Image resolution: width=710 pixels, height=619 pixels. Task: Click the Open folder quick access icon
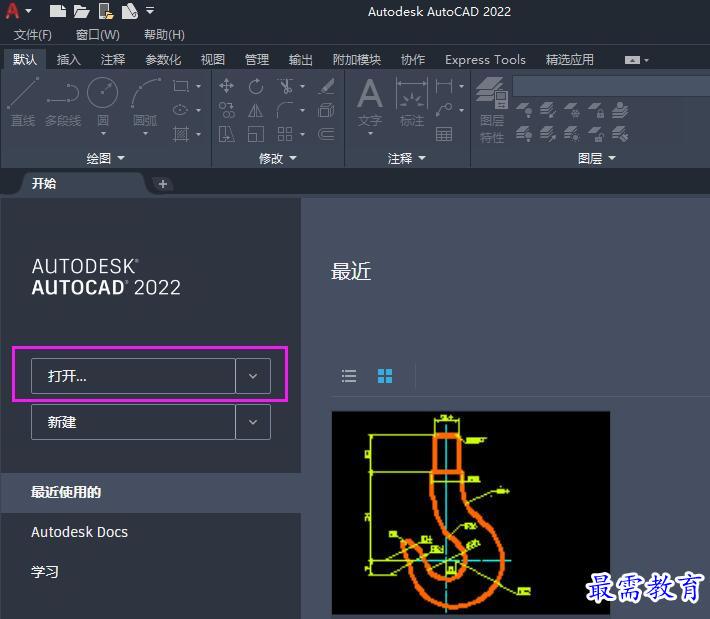click(82, 11)
